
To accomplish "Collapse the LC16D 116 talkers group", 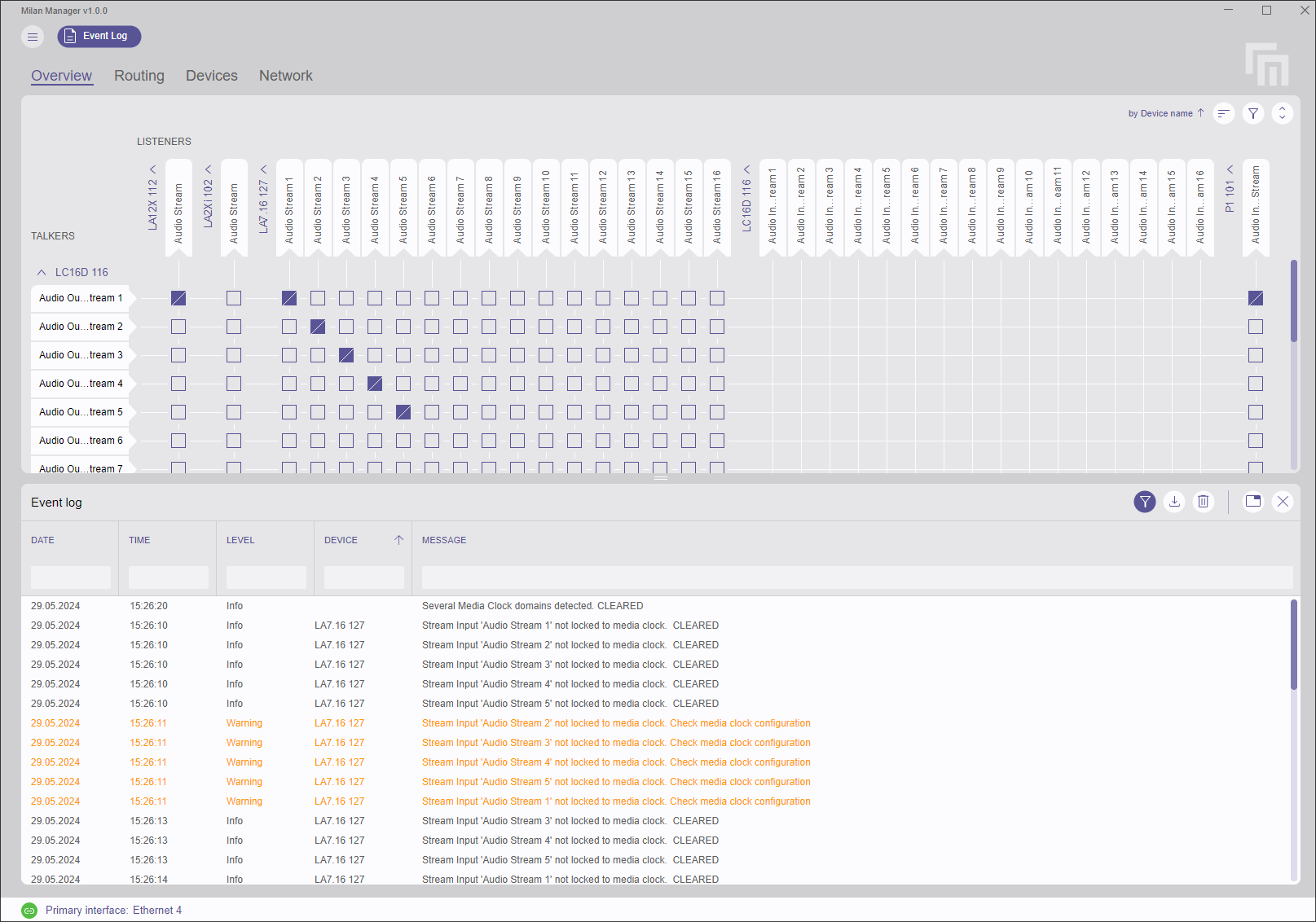I will [42, 273].
